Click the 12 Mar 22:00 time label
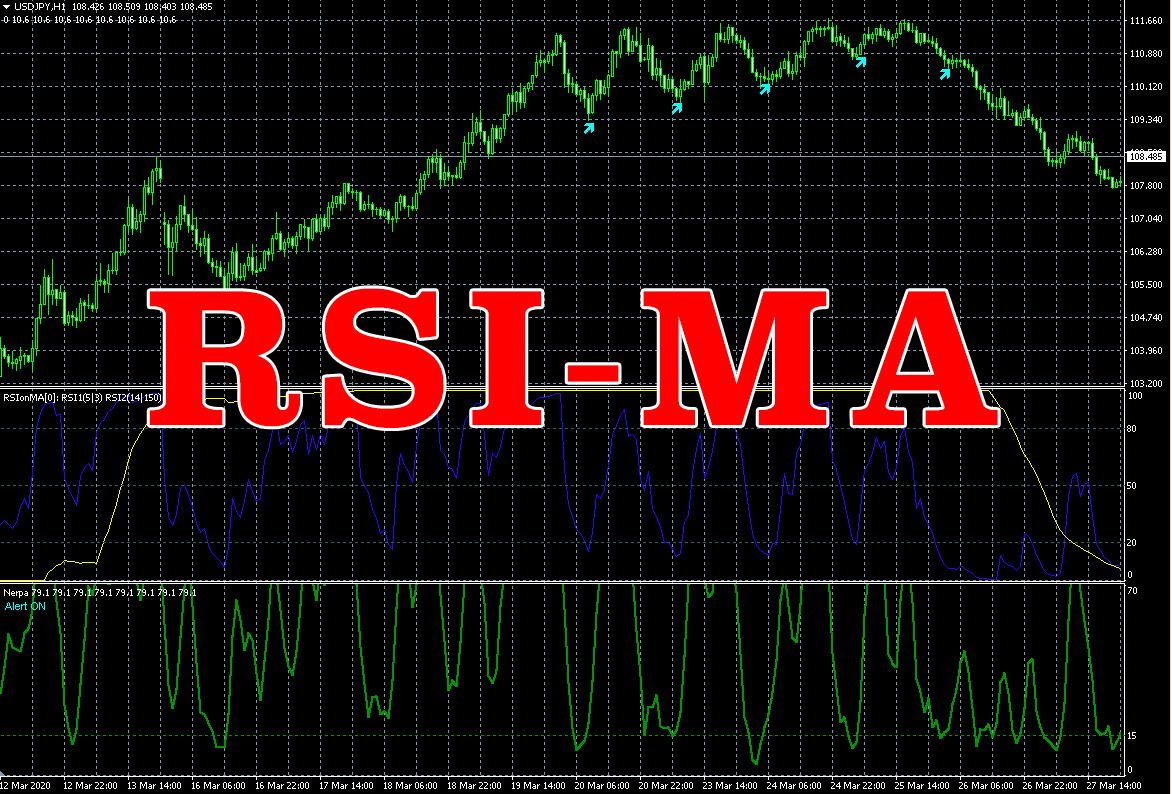 click(x=90, y=785)
